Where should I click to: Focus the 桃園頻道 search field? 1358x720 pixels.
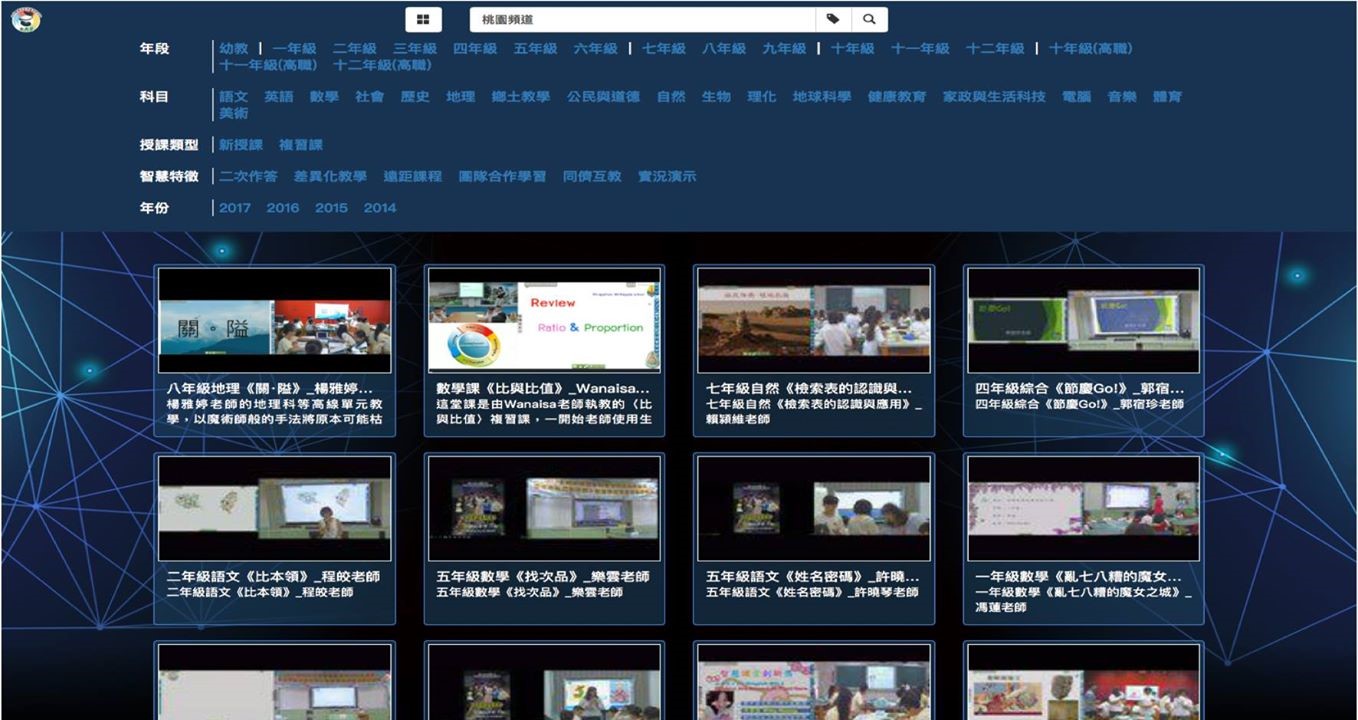[643, 19]
